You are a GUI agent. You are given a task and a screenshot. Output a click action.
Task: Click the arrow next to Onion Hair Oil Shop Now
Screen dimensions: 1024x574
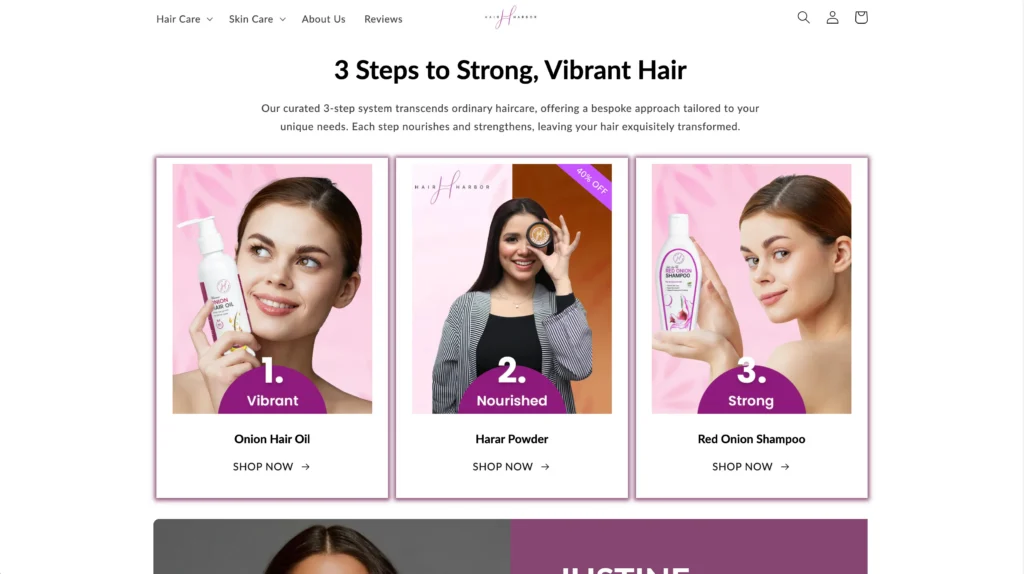(x=306, y=467)
